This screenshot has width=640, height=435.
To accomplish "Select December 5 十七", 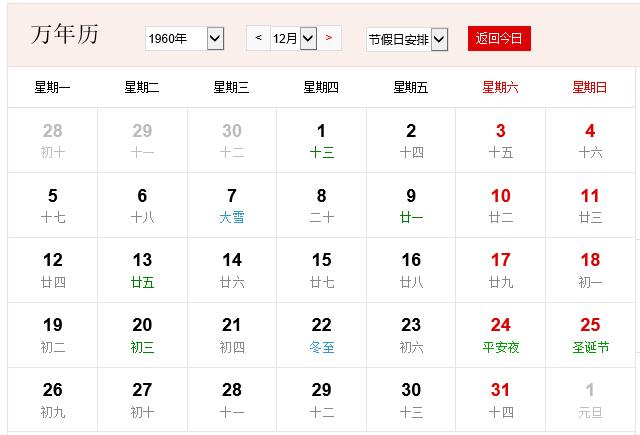I will click(53, 205).
